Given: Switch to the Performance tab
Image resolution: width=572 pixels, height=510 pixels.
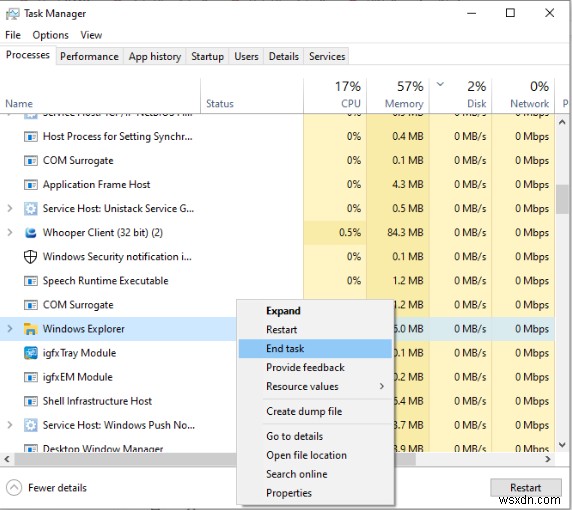Looking at the screenshot, I should coord(89,57).
